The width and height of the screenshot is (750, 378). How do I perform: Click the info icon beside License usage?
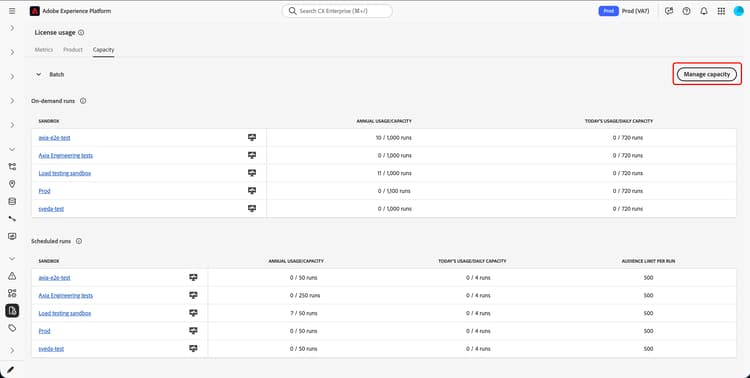point(81,33)
